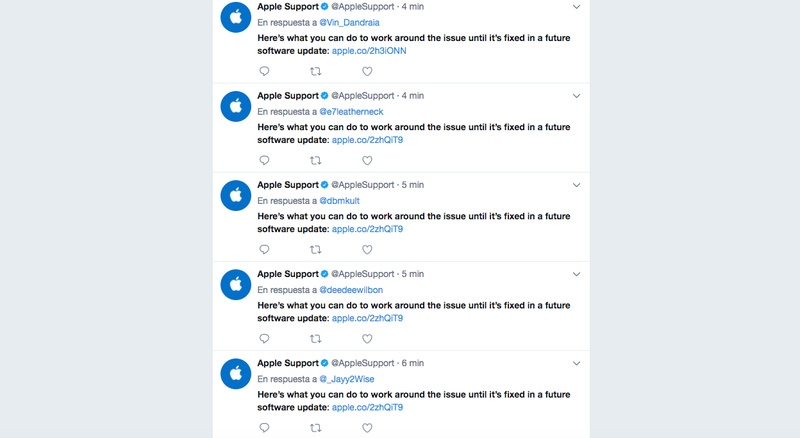Open the @deedeewilbon profile mention
Viewport: 800px width, 438px height.
[x=351, y=289]
